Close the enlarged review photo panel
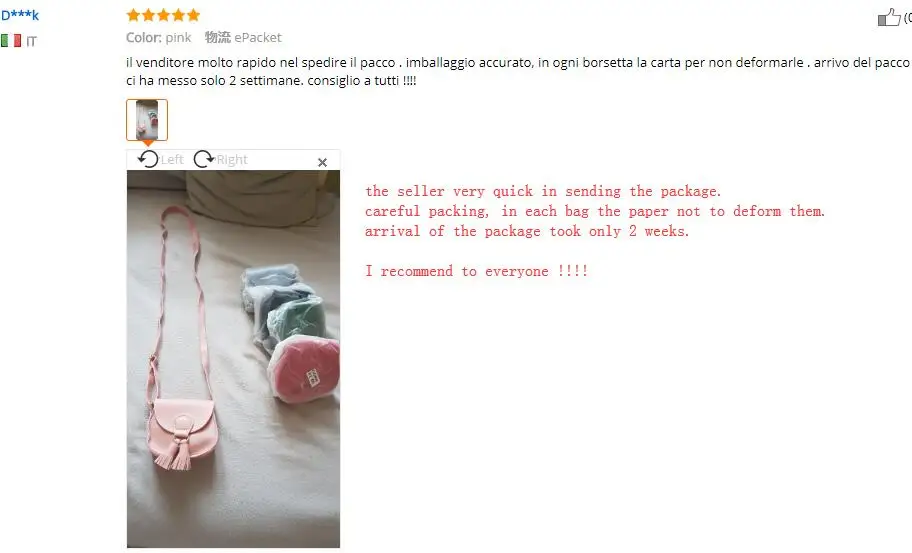The height and width of the screenshot is (553, 912). click(322, 162)
